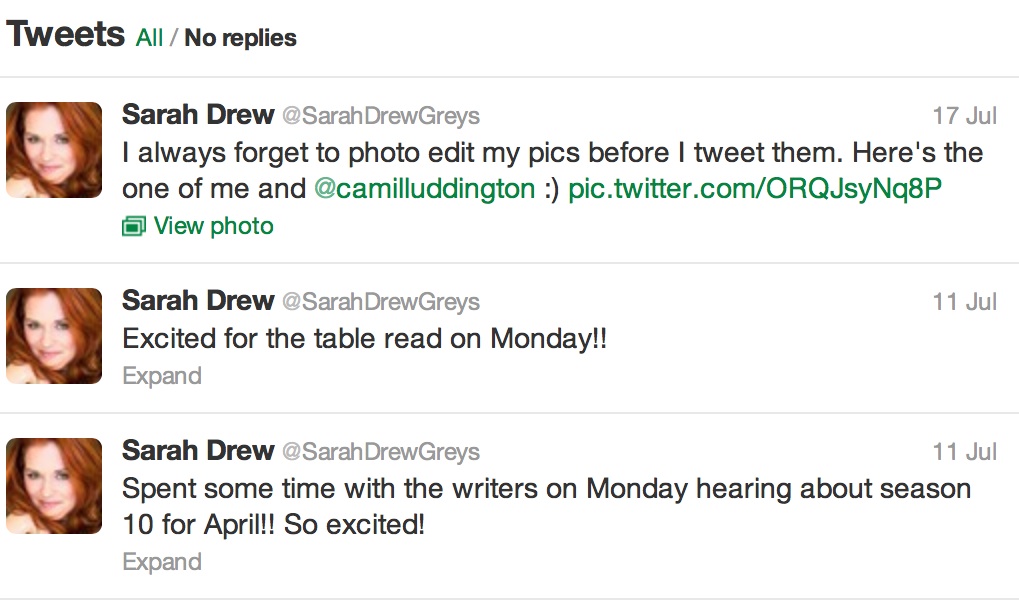Switch to the All tweets tab
The height and width of the screenshot is (607, 1019).
(149, 38)
